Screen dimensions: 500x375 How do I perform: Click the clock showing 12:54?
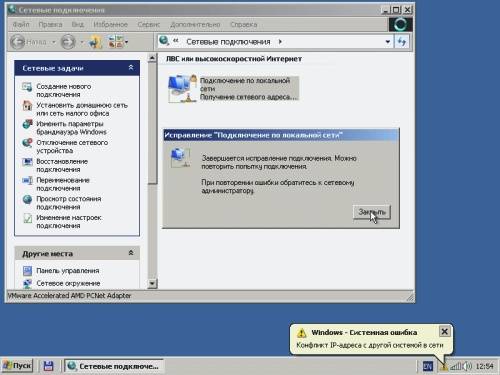click(484, 366)
